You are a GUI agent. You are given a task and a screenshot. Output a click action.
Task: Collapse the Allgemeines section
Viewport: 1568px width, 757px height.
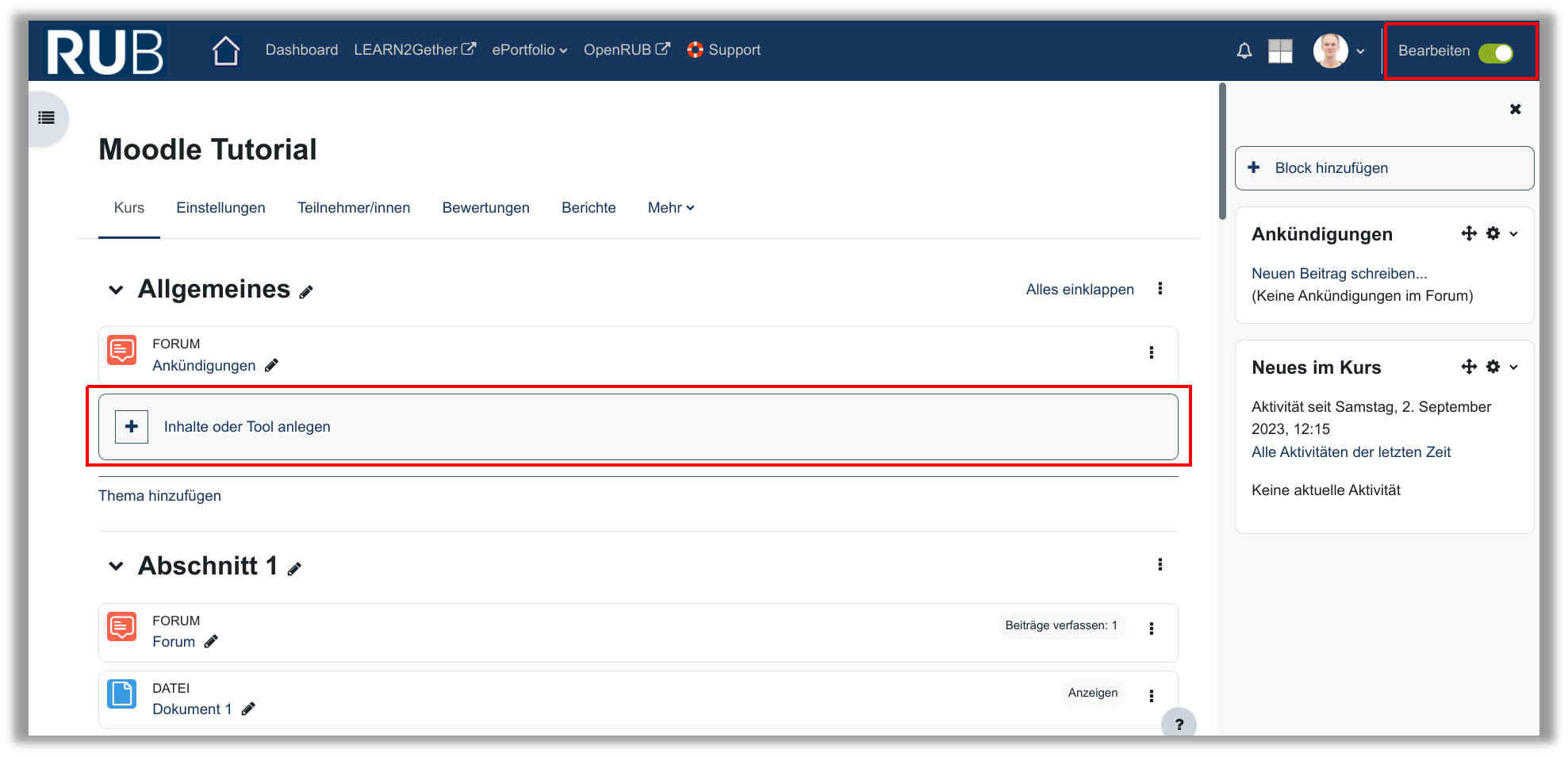click(x=116, y=290)
